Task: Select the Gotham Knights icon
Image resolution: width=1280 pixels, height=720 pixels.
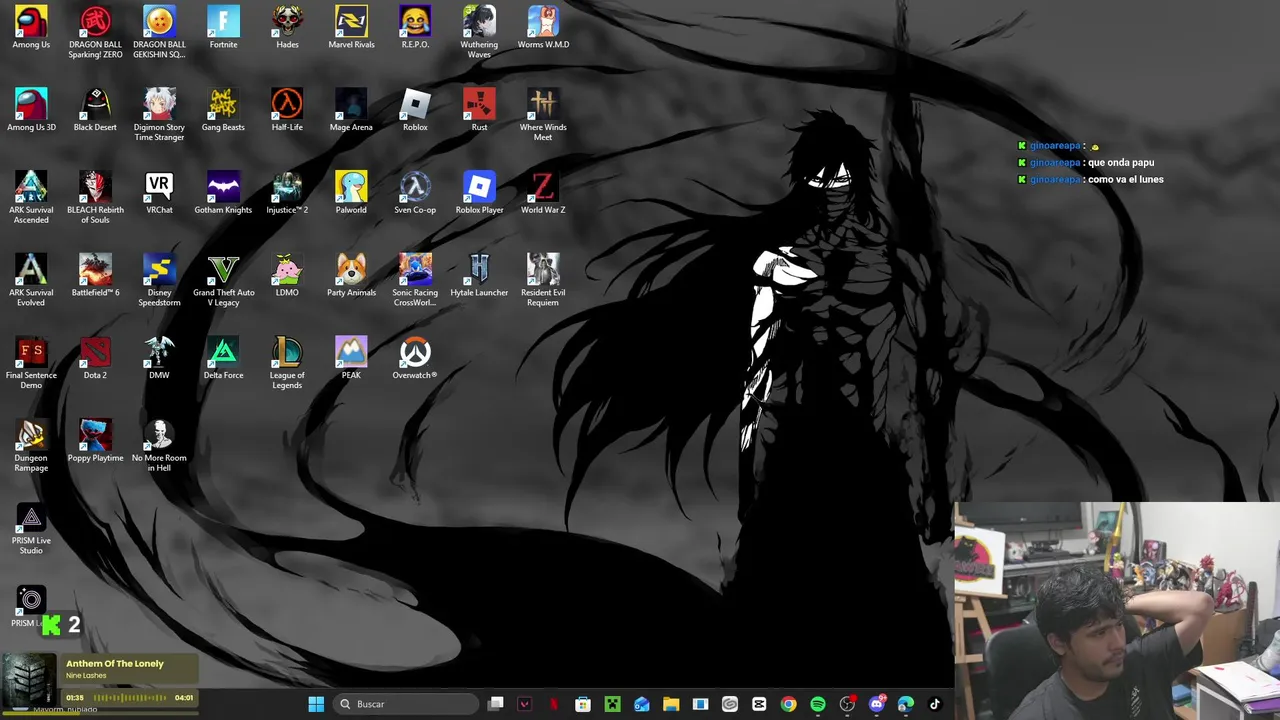Action: (223, 193)
